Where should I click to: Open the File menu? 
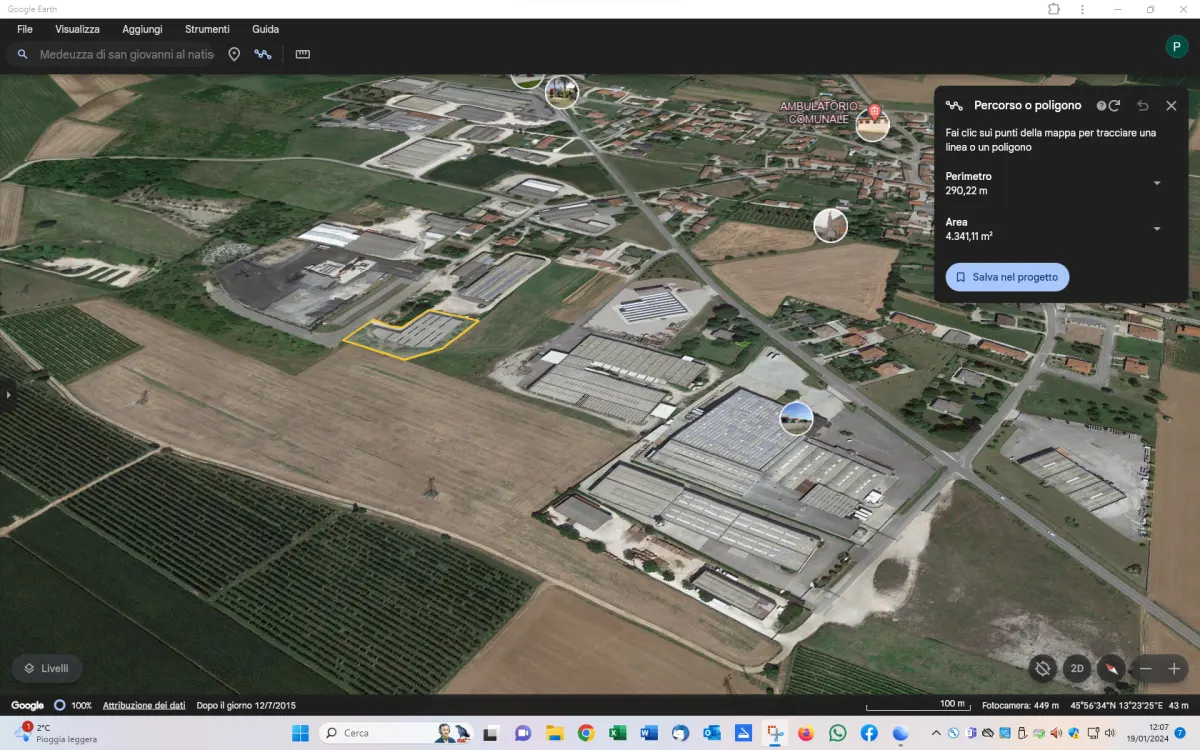[25, 29]
